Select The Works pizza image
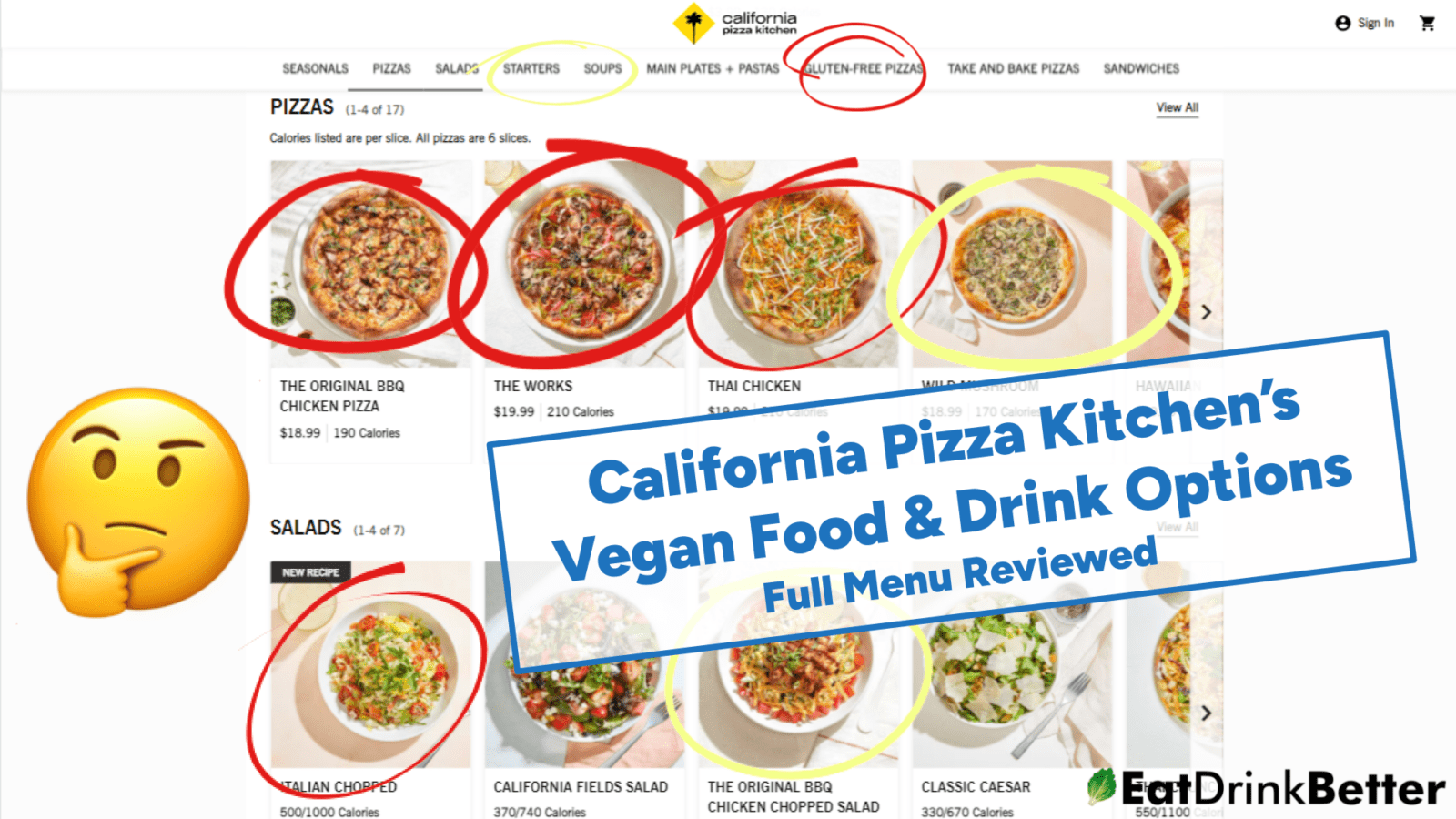This screenshot has width=1456, height=819. 584,264
